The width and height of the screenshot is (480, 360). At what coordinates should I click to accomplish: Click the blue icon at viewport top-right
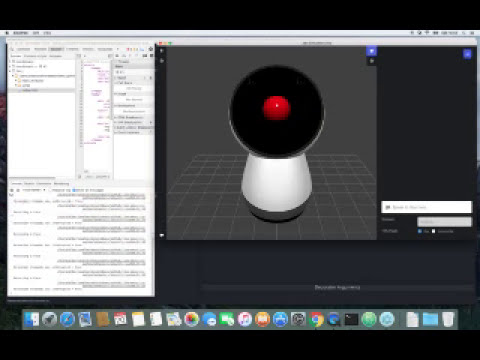pos(372,51)
